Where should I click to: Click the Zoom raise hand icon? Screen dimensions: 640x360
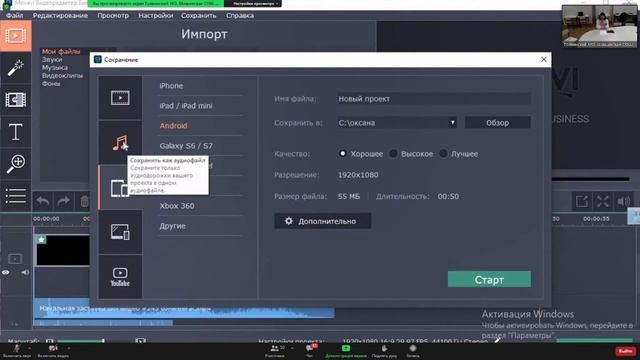pos(384,349)
